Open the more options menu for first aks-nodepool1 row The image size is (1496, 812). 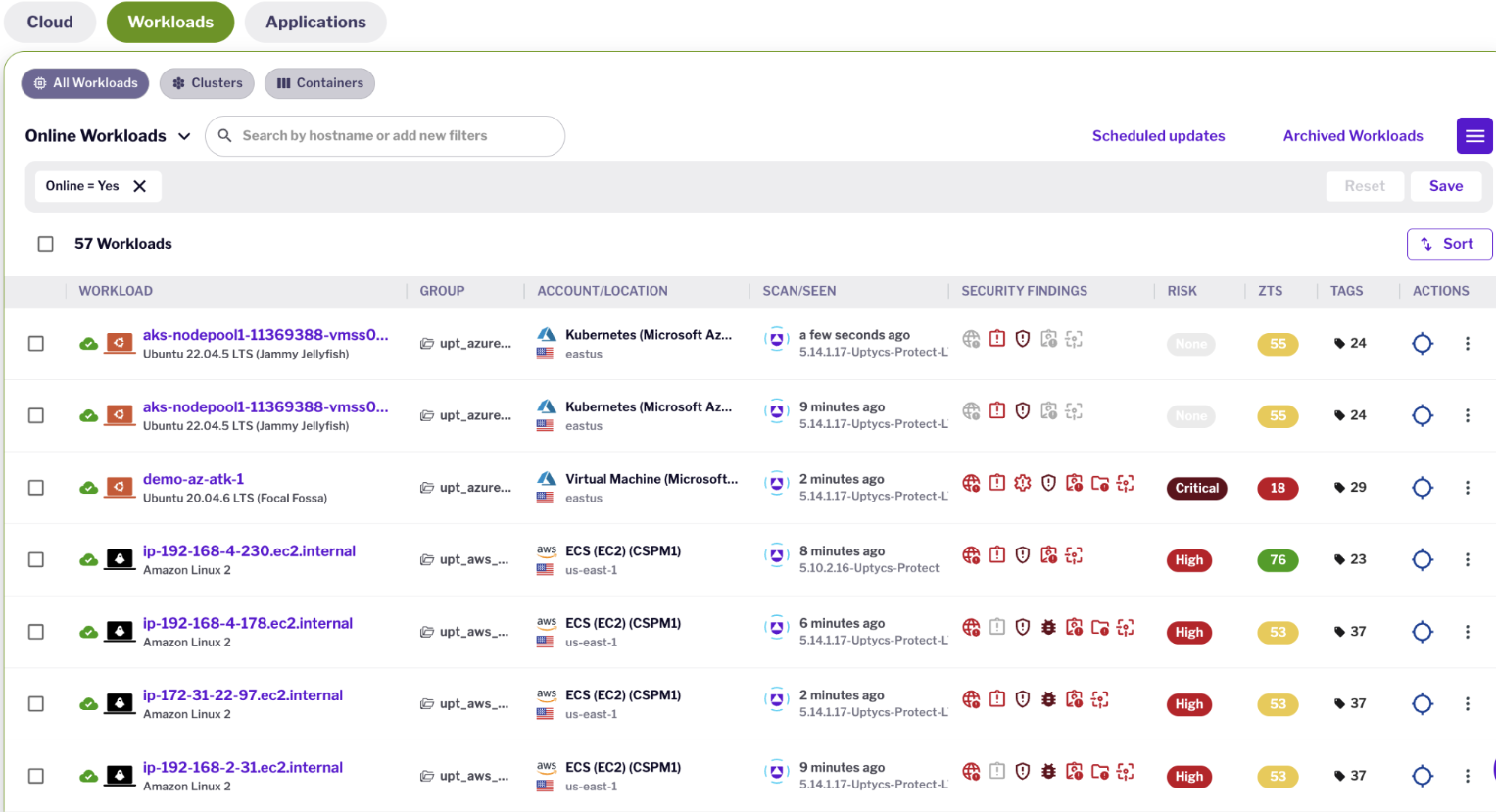[1468, 344]
